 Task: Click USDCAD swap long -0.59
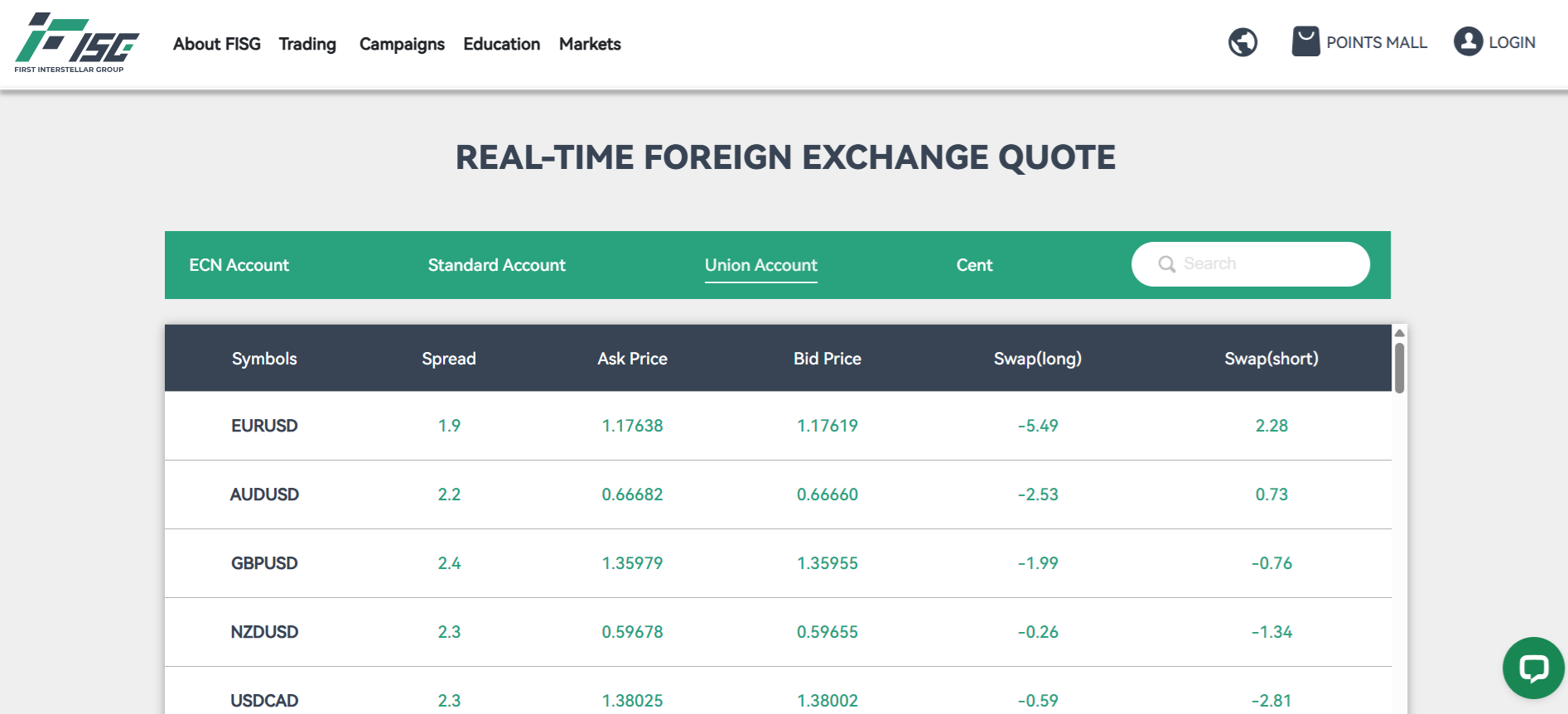point(1038,701)
